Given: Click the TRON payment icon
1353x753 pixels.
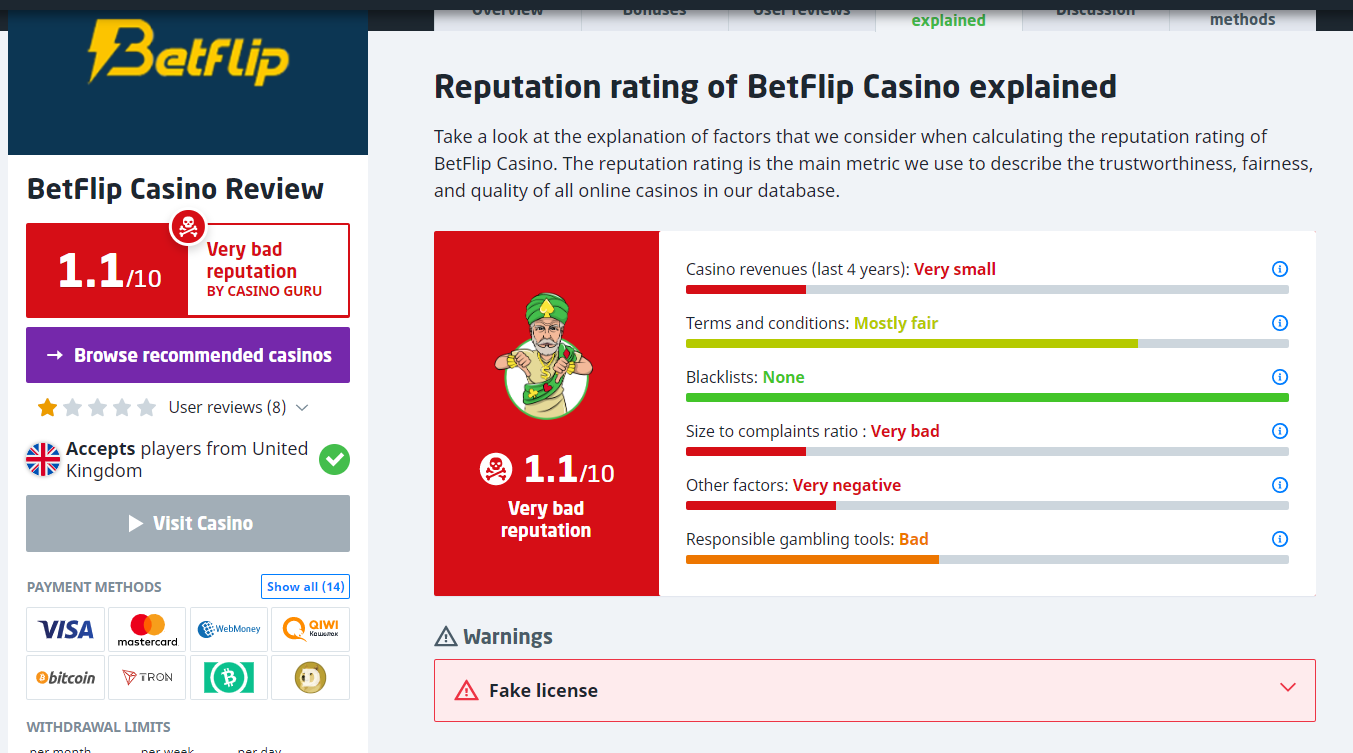Looking at the screenshot, I should point(147,677).
